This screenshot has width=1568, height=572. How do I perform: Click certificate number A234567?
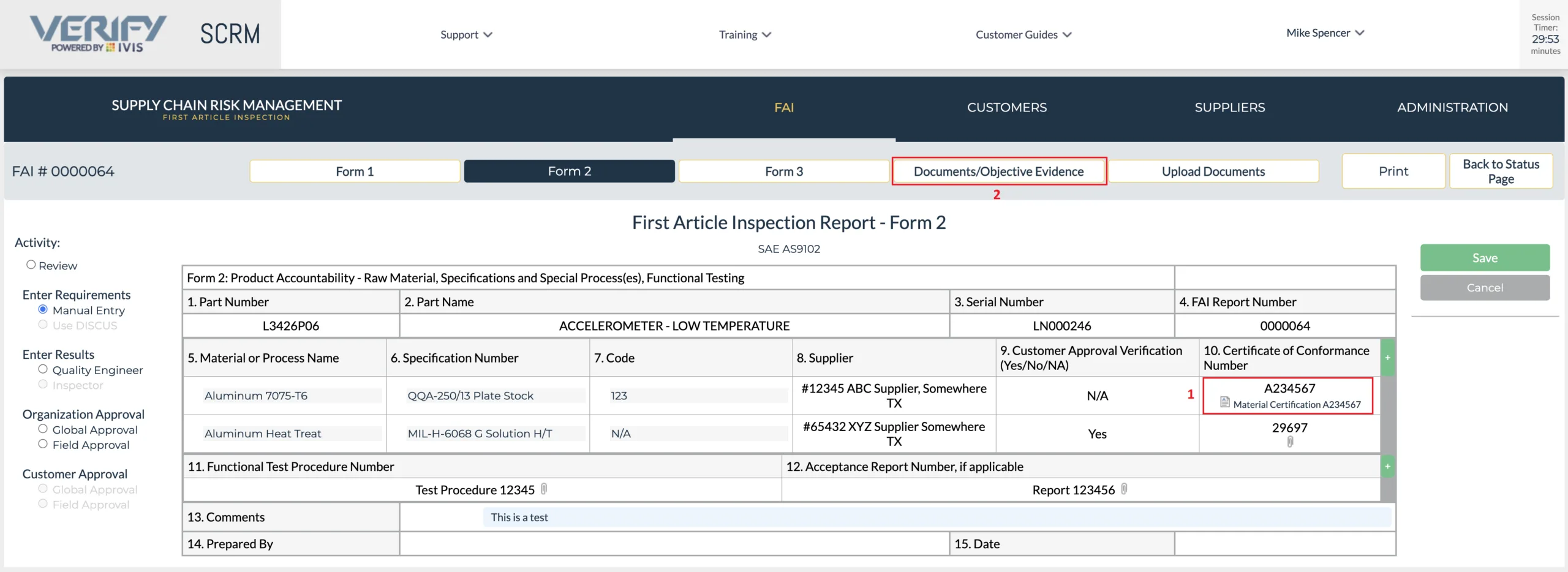click(1289, 388)
